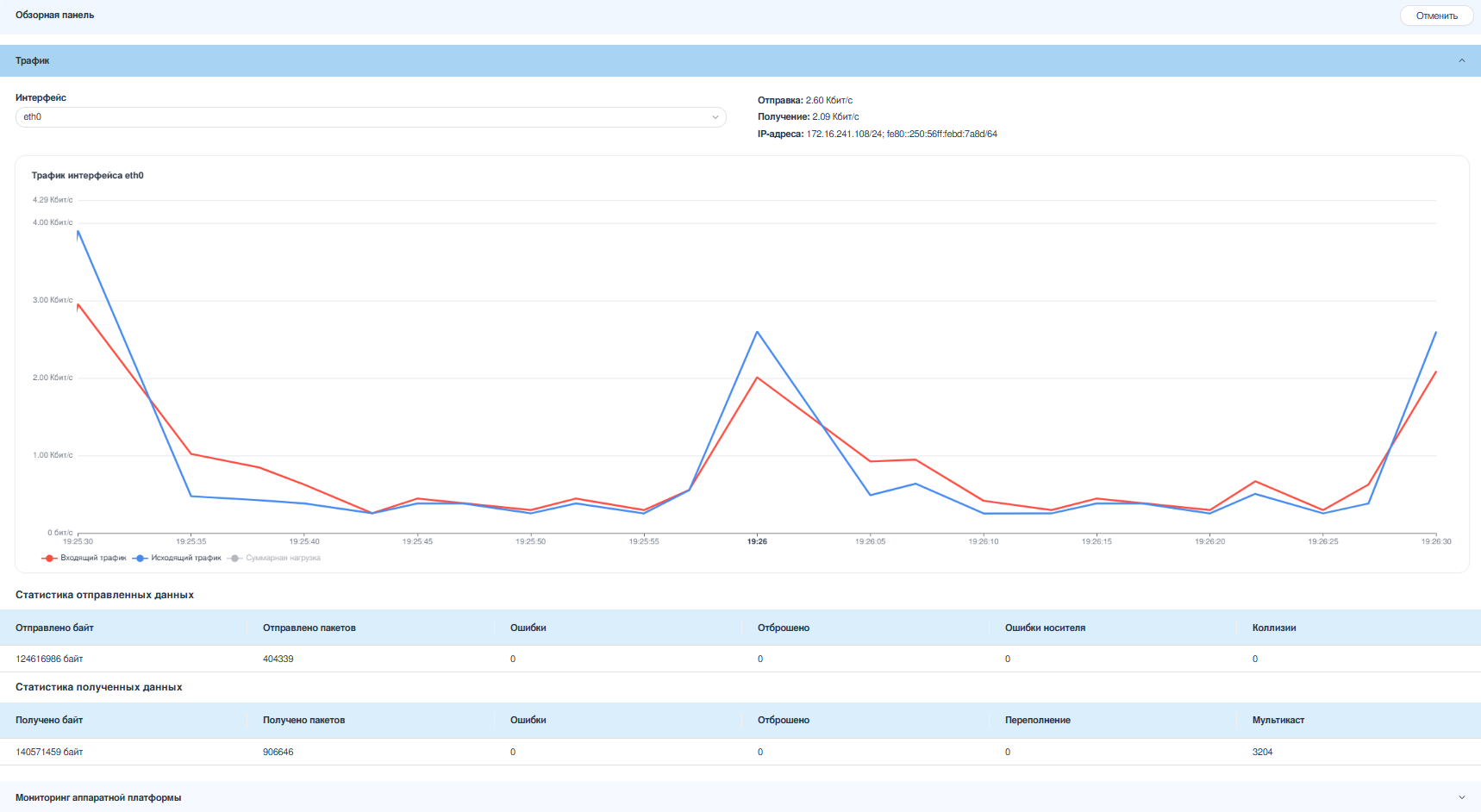Click the Переполнение column header
The height and width of the screenshot is (812, 1481).
pos(1037,720)
